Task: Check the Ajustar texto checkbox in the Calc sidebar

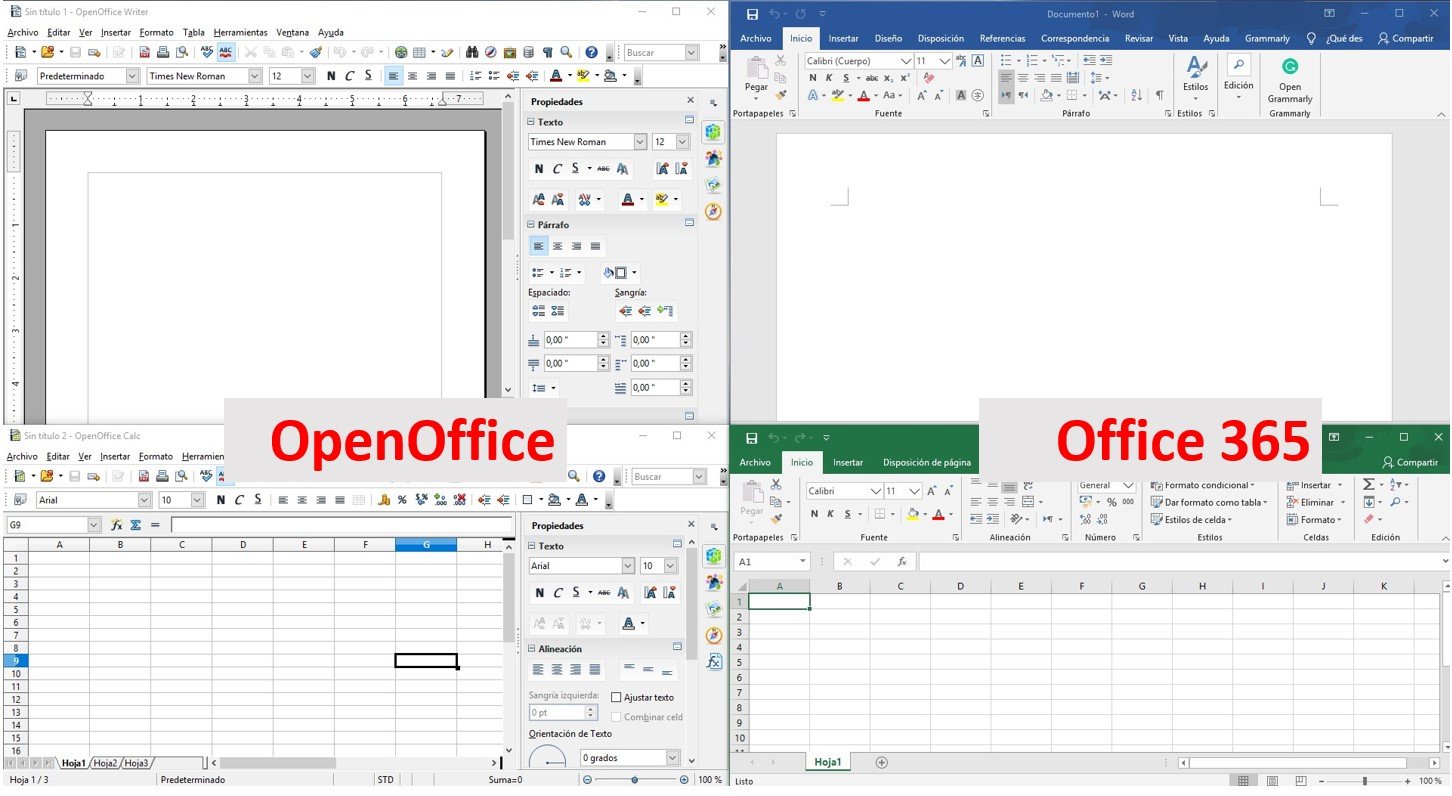Action: click(x=616, y=697)
